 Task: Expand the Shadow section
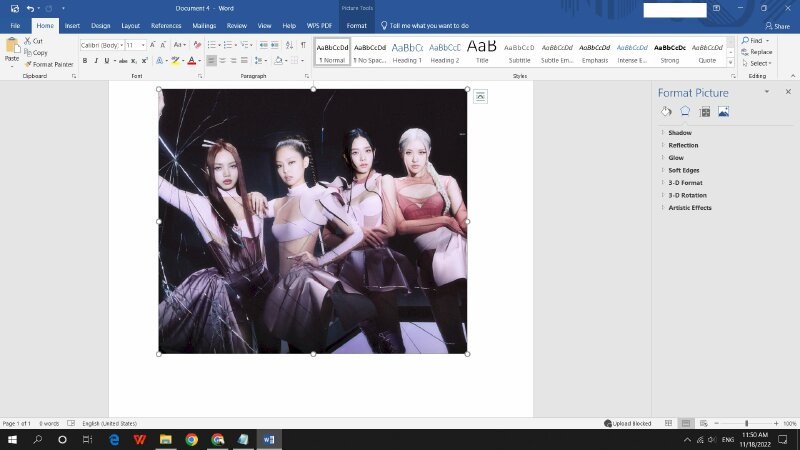click(x=679, y=133)
